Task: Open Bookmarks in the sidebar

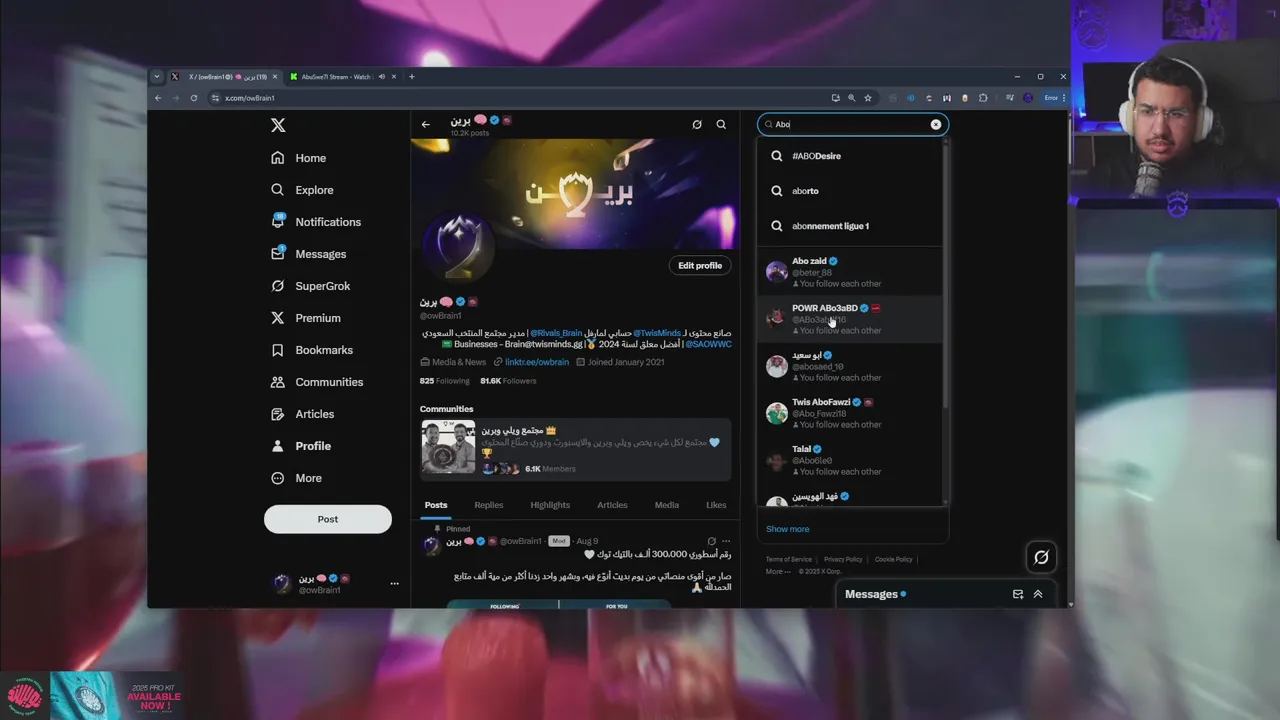Action: pyautogui.click(x=312, y=350)
